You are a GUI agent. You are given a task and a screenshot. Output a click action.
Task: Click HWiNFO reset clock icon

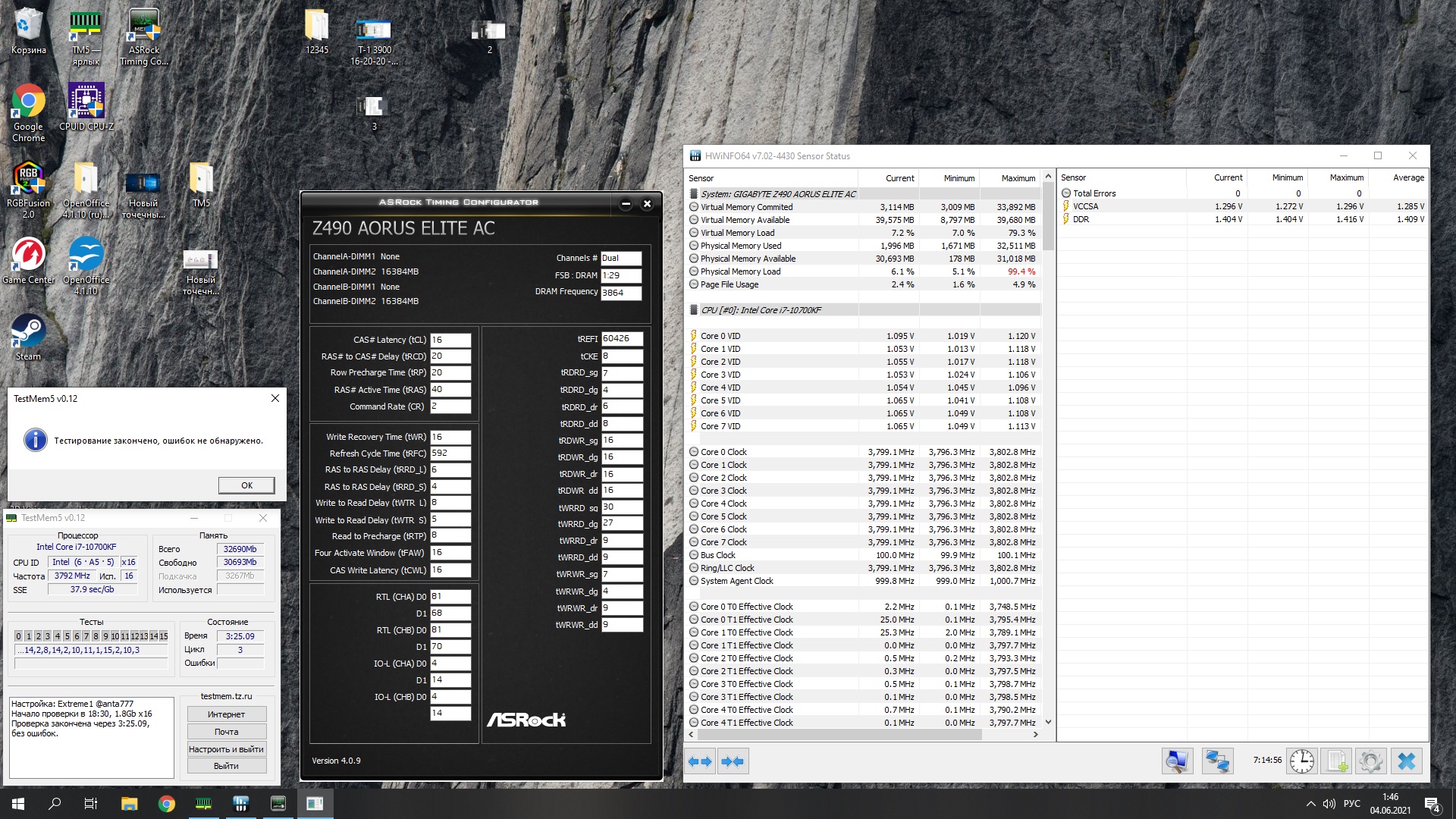tap(1301, 761)
